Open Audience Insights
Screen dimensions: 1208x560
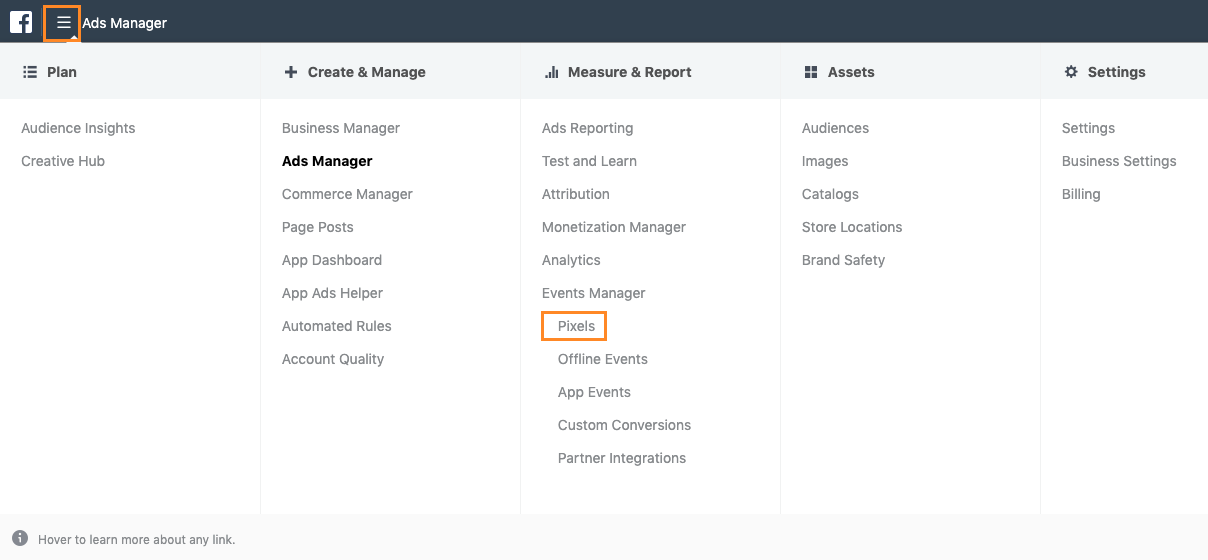point(78,128)
